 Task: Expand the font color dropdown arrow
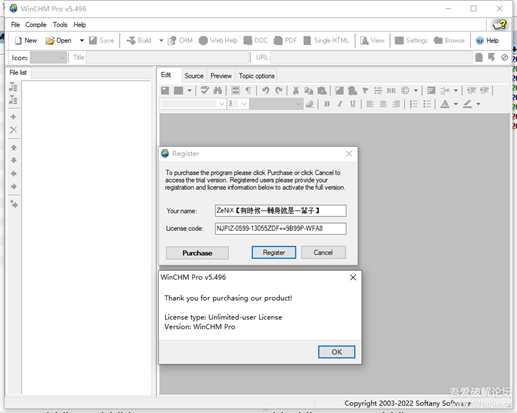point(455,104)
